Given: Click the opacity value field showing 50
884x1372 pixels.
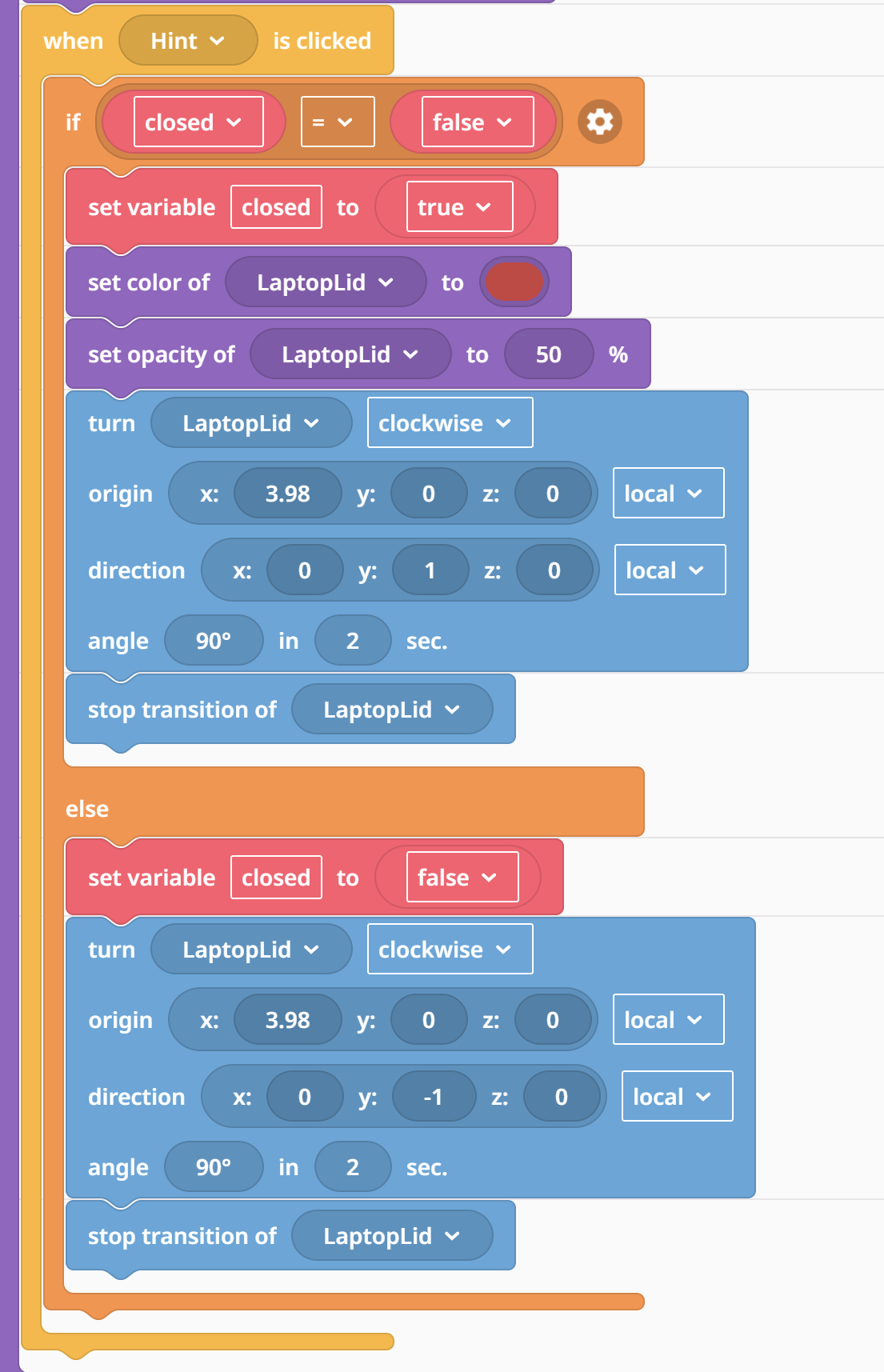Looking at the screenshot, I should coord(549,354).
